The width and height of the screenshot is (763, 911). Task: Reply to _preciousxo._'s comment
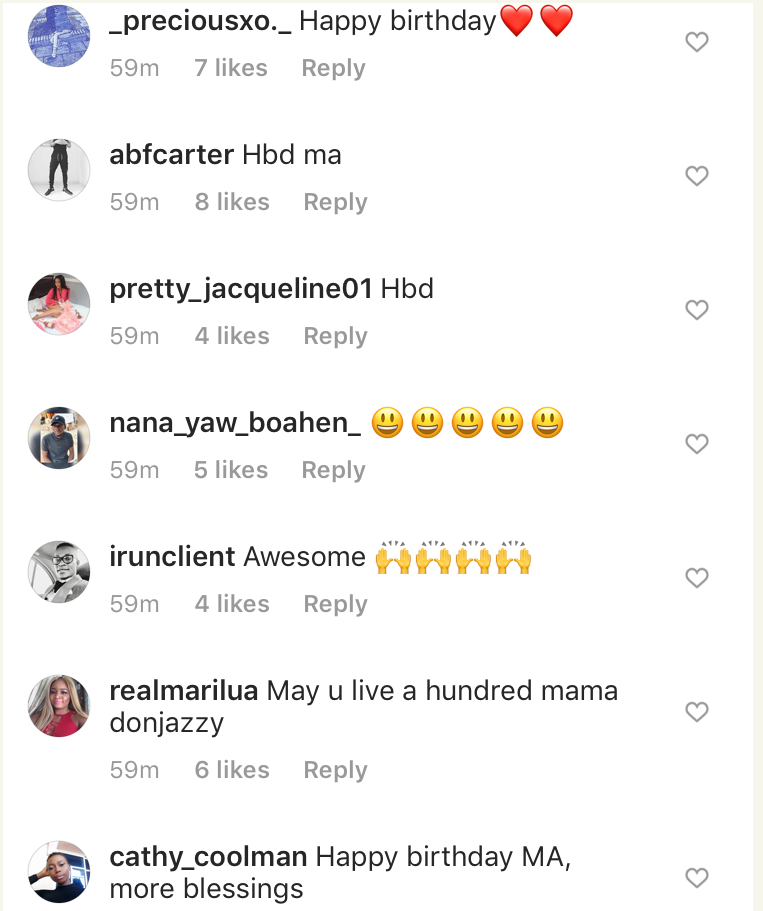333,68
